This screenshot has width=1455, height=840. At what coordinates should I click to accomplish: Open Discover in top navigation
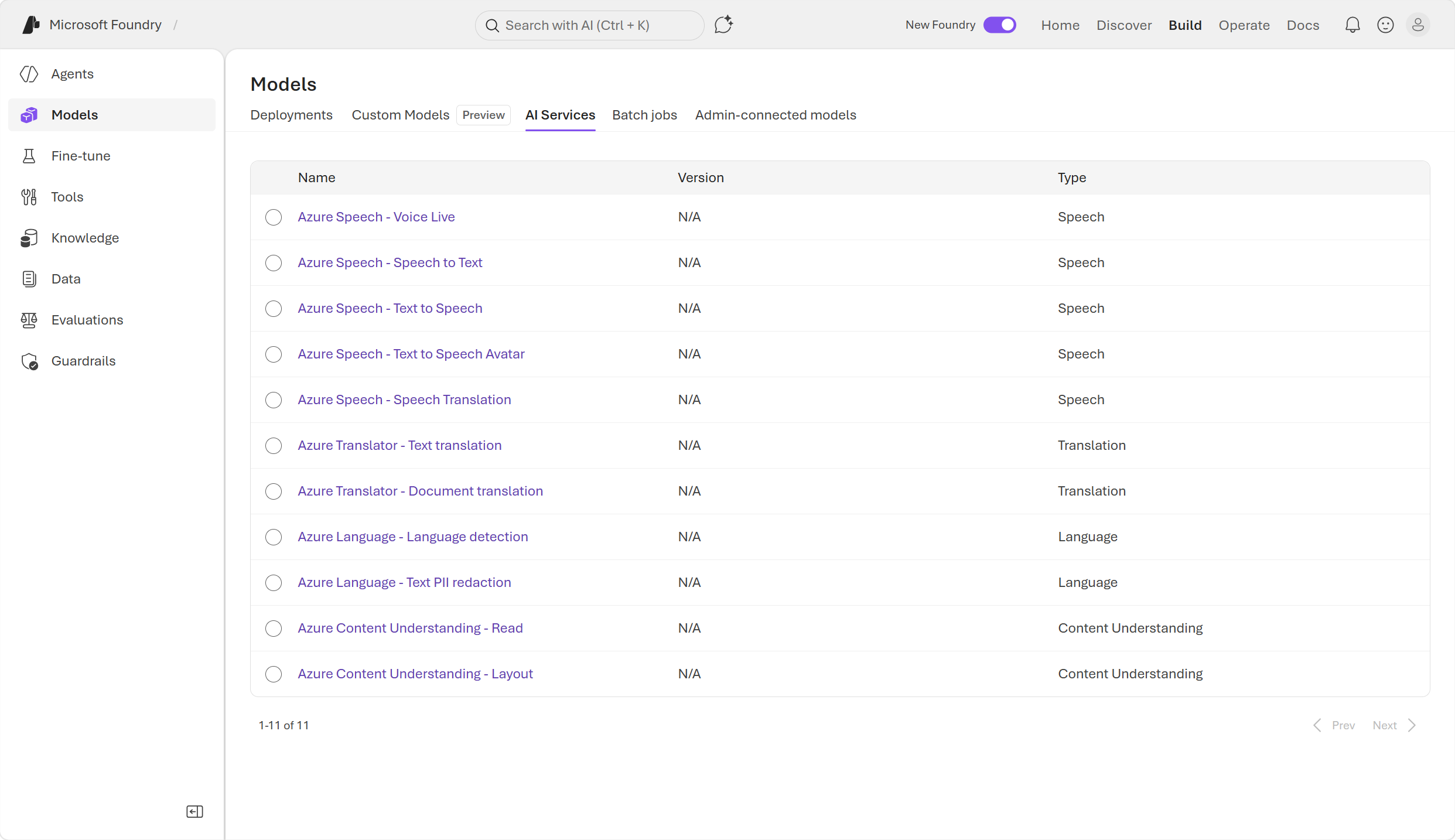[x=1124, y=25]
